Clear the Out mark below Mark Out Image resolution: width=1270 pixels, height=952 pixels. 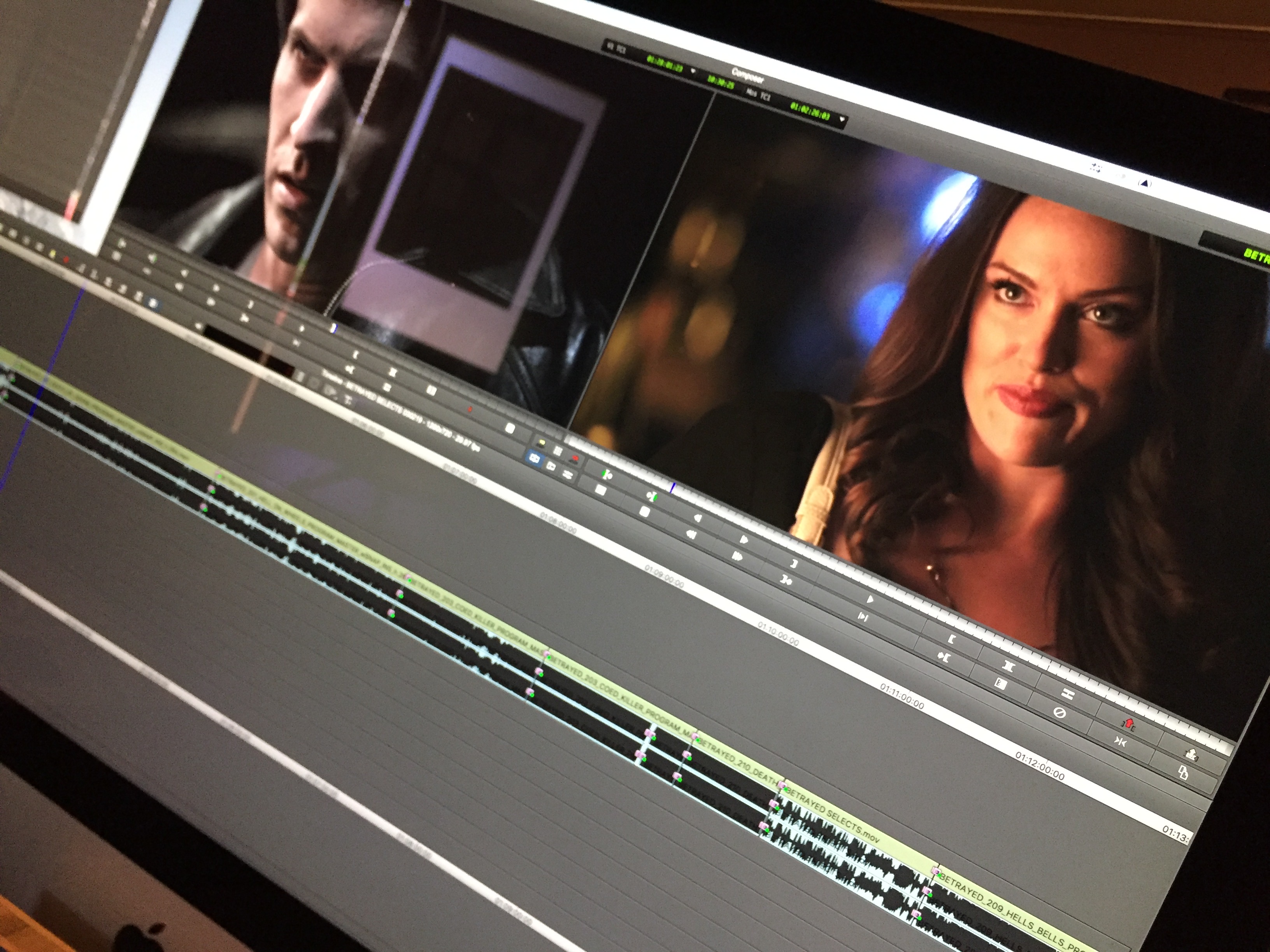786,581
